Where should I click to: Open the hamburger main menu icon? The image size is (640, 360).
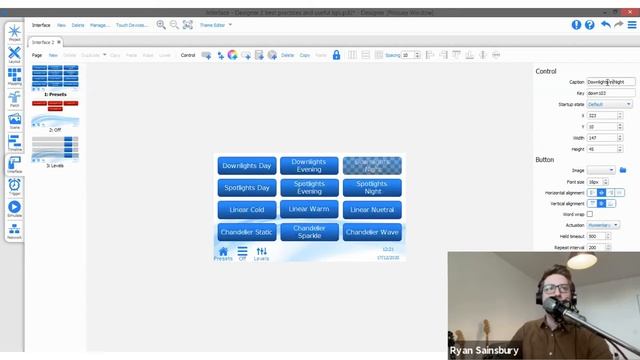632,25
